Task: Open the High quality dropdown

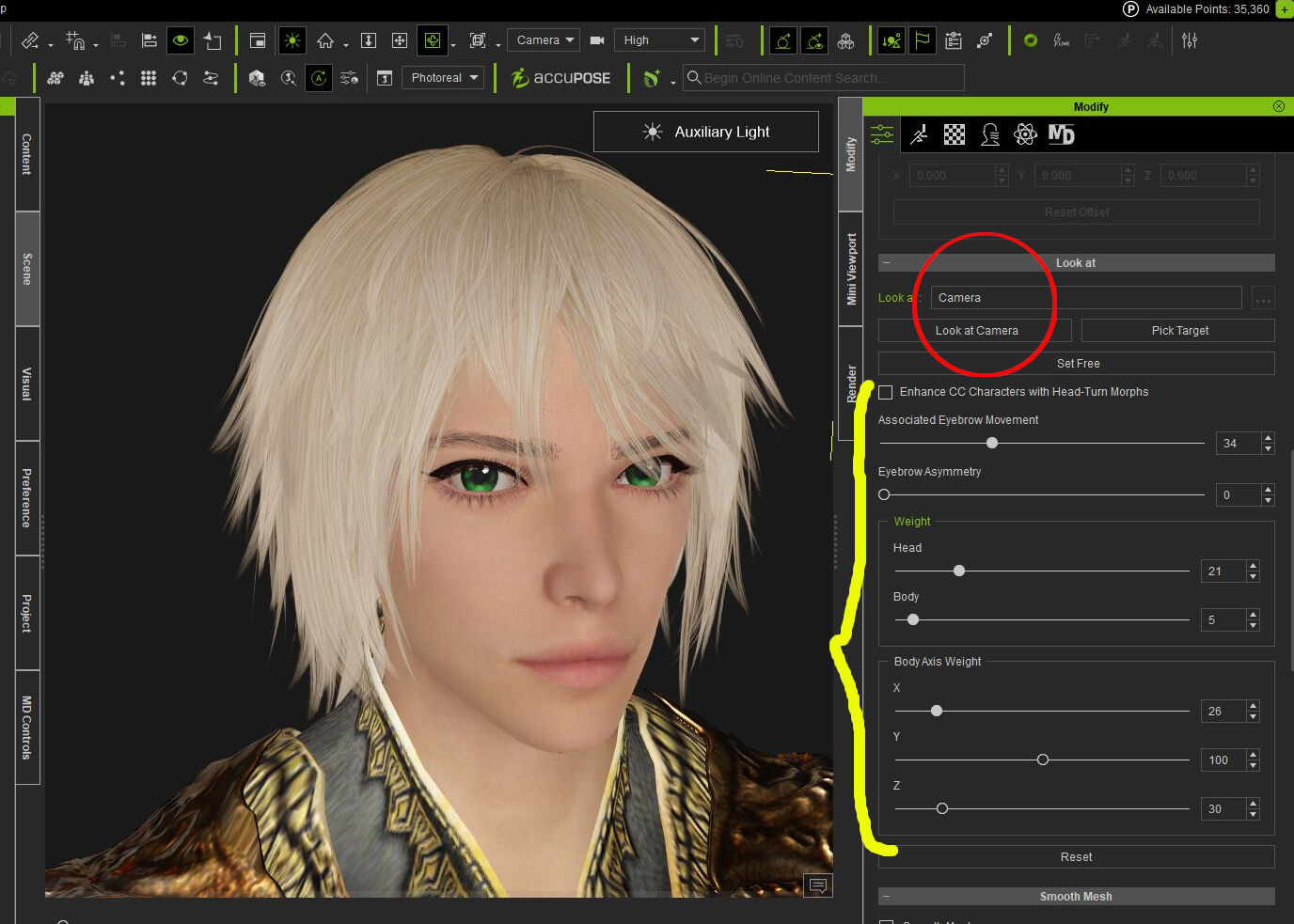Action: pos(660,40)
